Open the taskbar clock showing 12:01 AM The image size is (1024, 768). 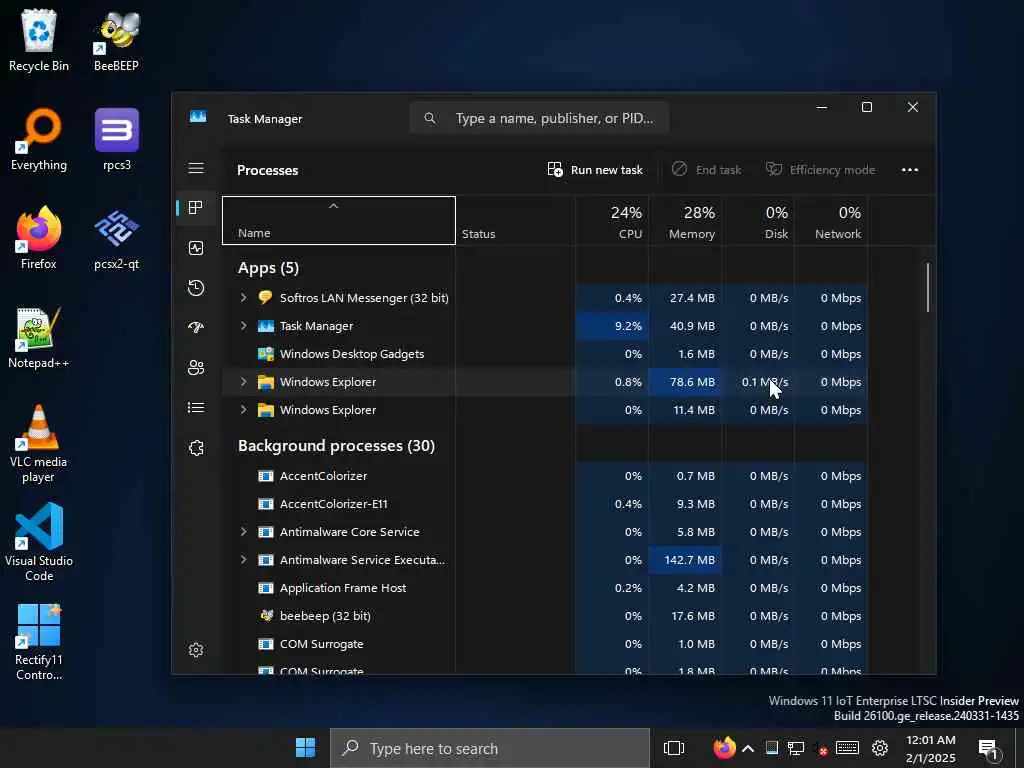coord(931,748)
